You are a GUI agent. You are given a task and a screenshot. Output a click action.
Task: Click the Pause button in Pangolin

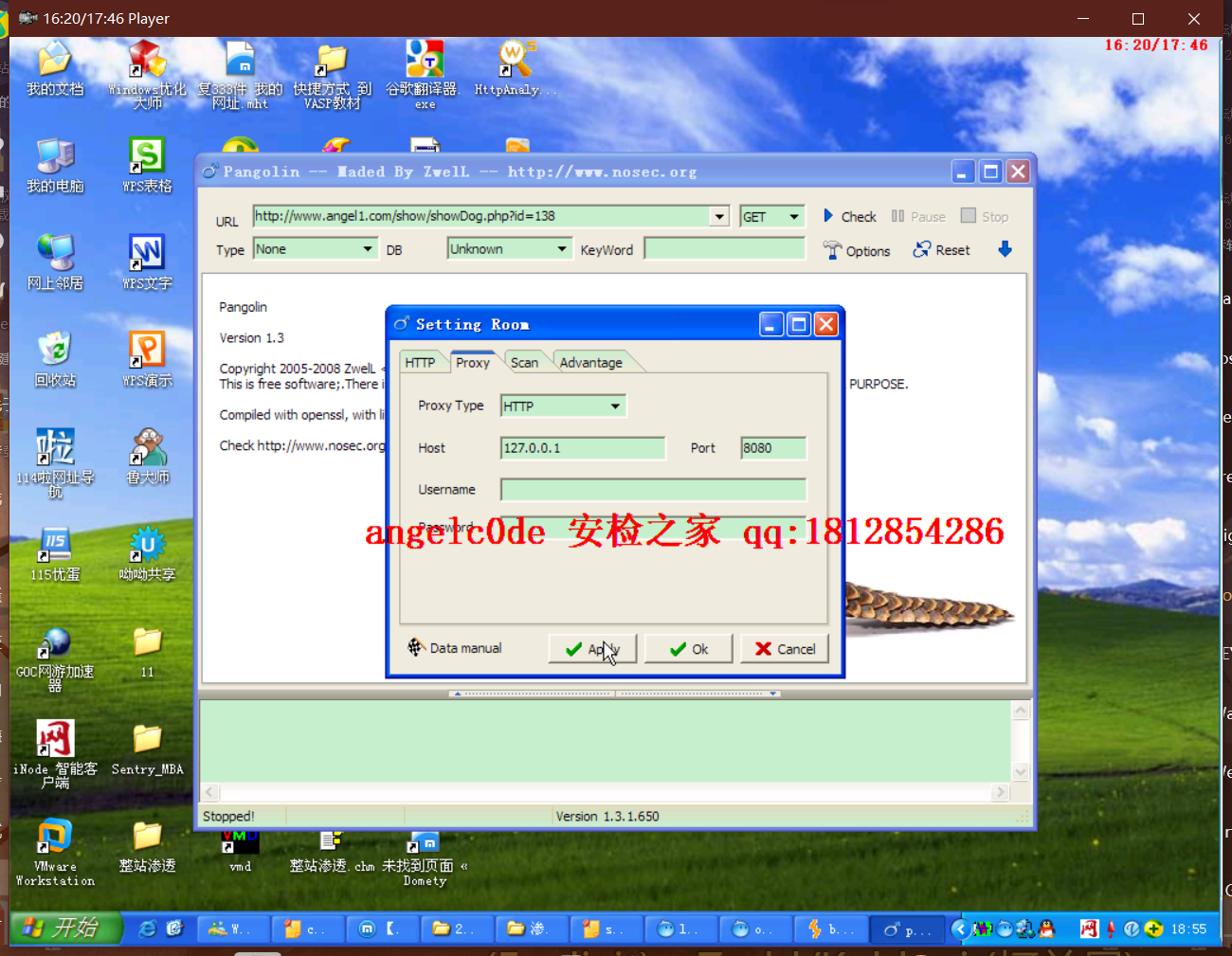[918, 216]
